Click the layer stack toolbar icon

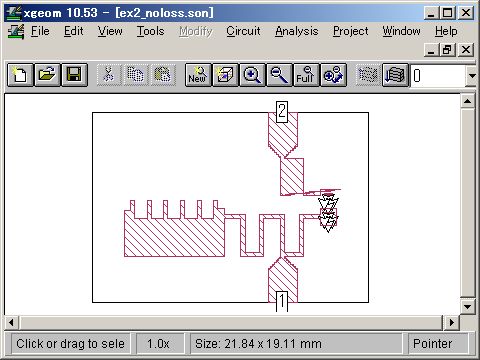395,75
